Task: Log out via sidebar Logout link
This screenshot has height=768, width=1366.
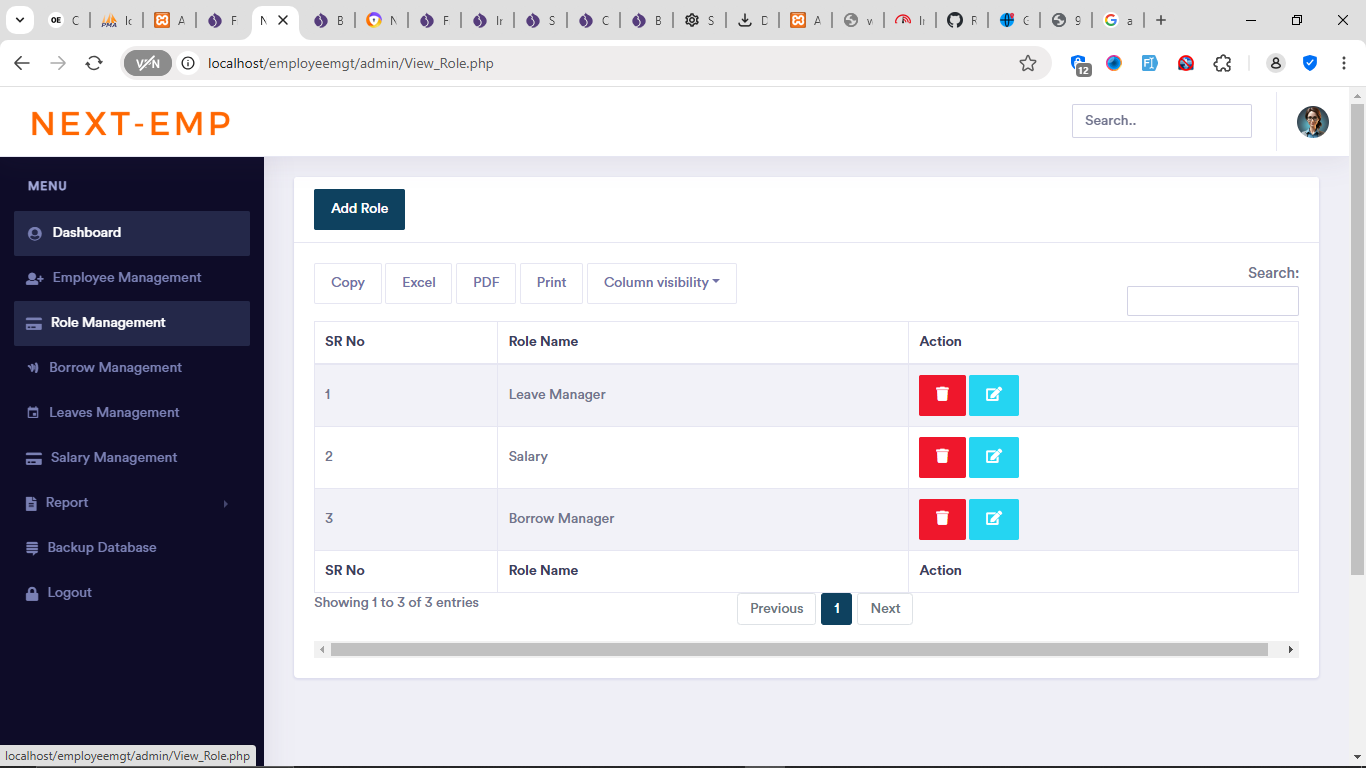Action: [x=69, y=593]
